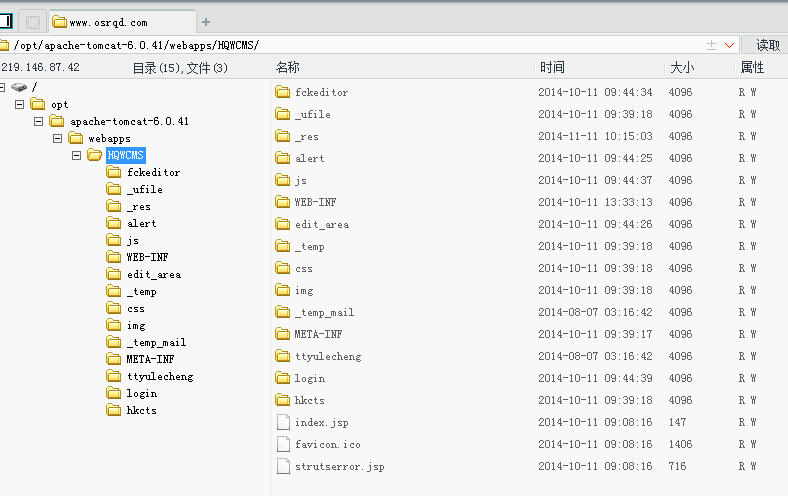Collapse the webapps tree node
788x496 pixels.
(57, 138)
